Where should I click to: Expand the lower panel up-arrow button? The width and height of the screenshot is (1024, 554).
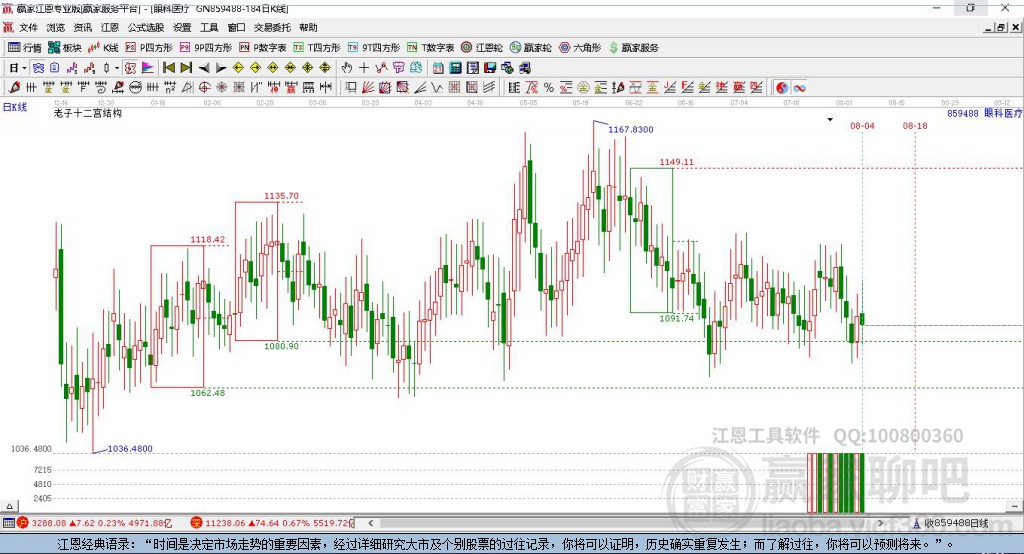9,506
